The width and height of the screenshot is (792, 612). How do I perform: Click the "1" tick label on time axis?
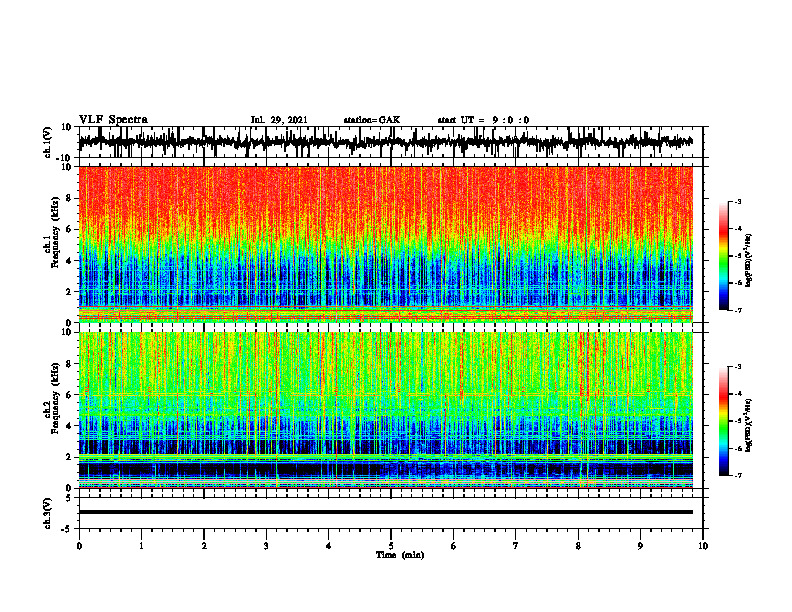click(141, 546)
